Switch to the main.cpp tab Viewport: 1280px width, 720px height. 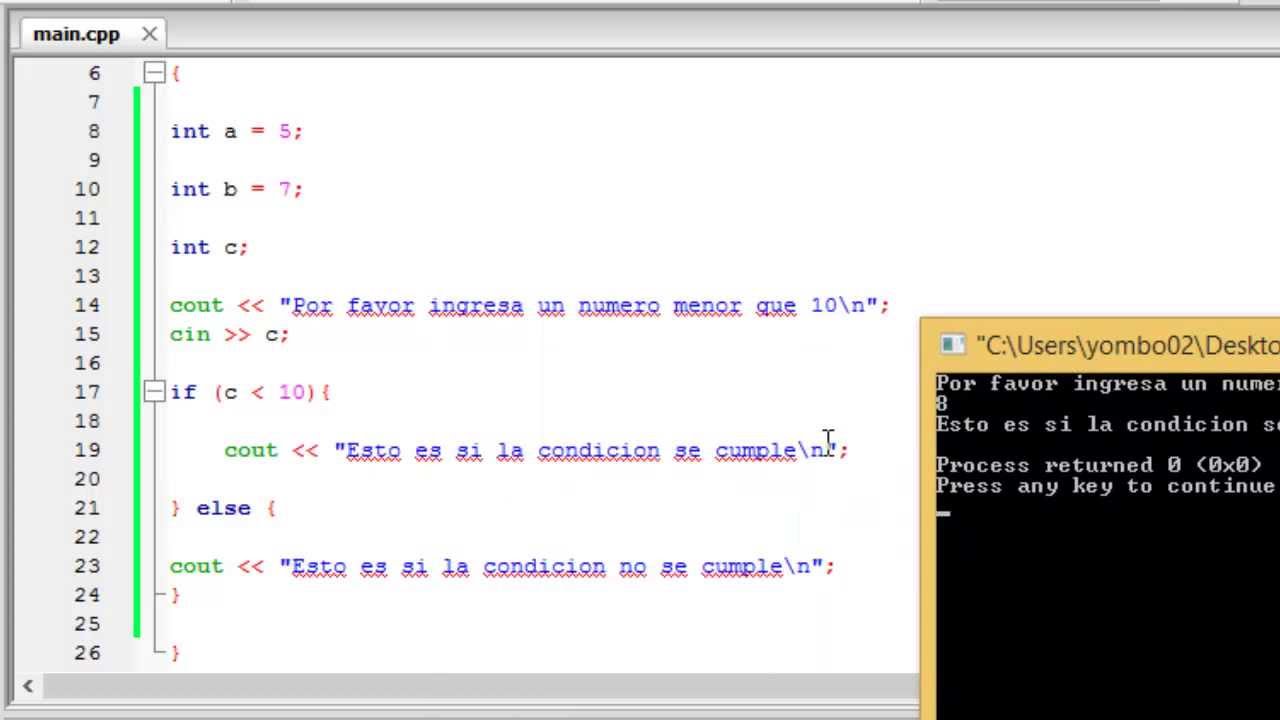coord(76,34)
